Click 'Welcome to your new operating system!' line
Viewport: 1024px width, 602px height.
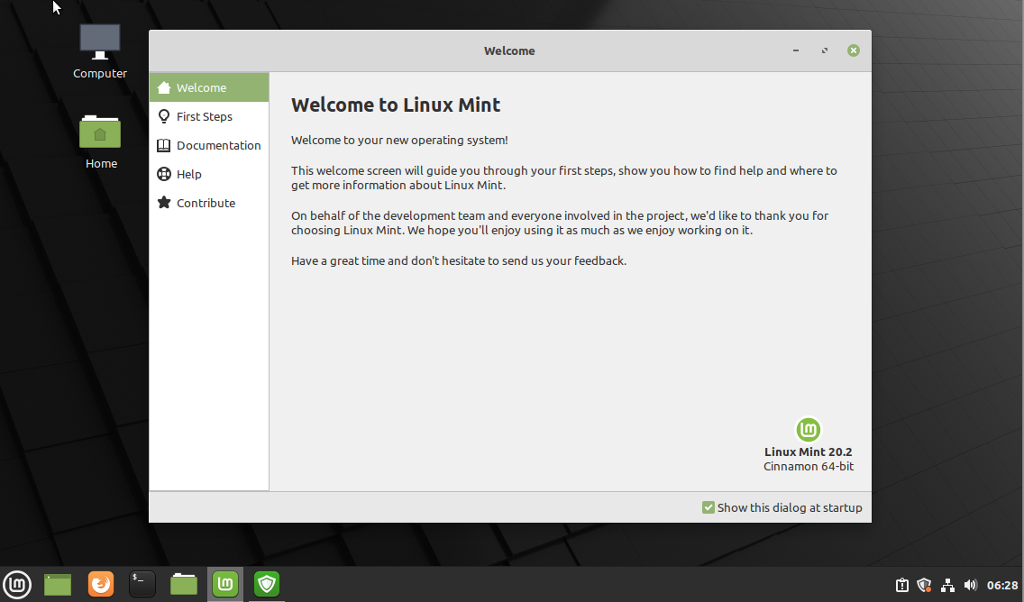399,140
